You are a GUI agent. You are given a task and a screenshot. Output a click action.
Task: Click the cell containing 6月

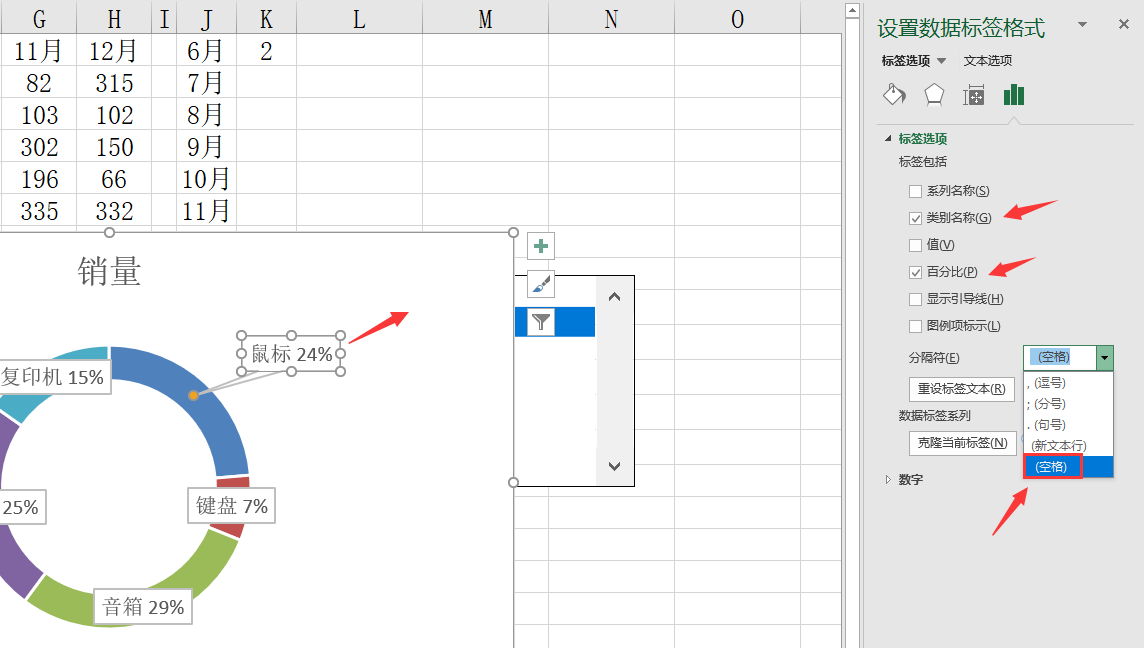pos(206,51)
